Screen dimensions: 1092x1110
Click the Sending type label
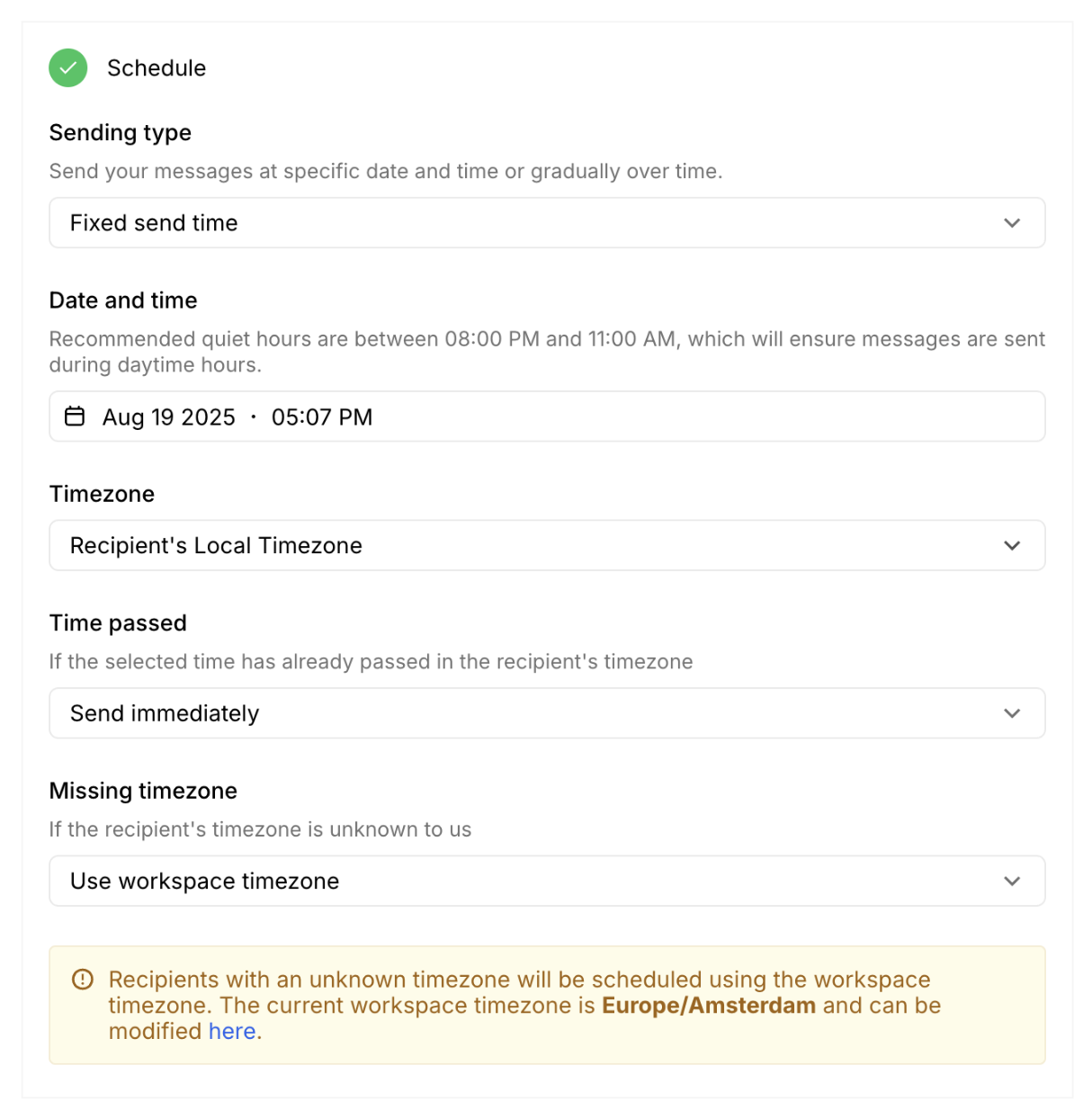pyautogui.click(x=121, y=133)
